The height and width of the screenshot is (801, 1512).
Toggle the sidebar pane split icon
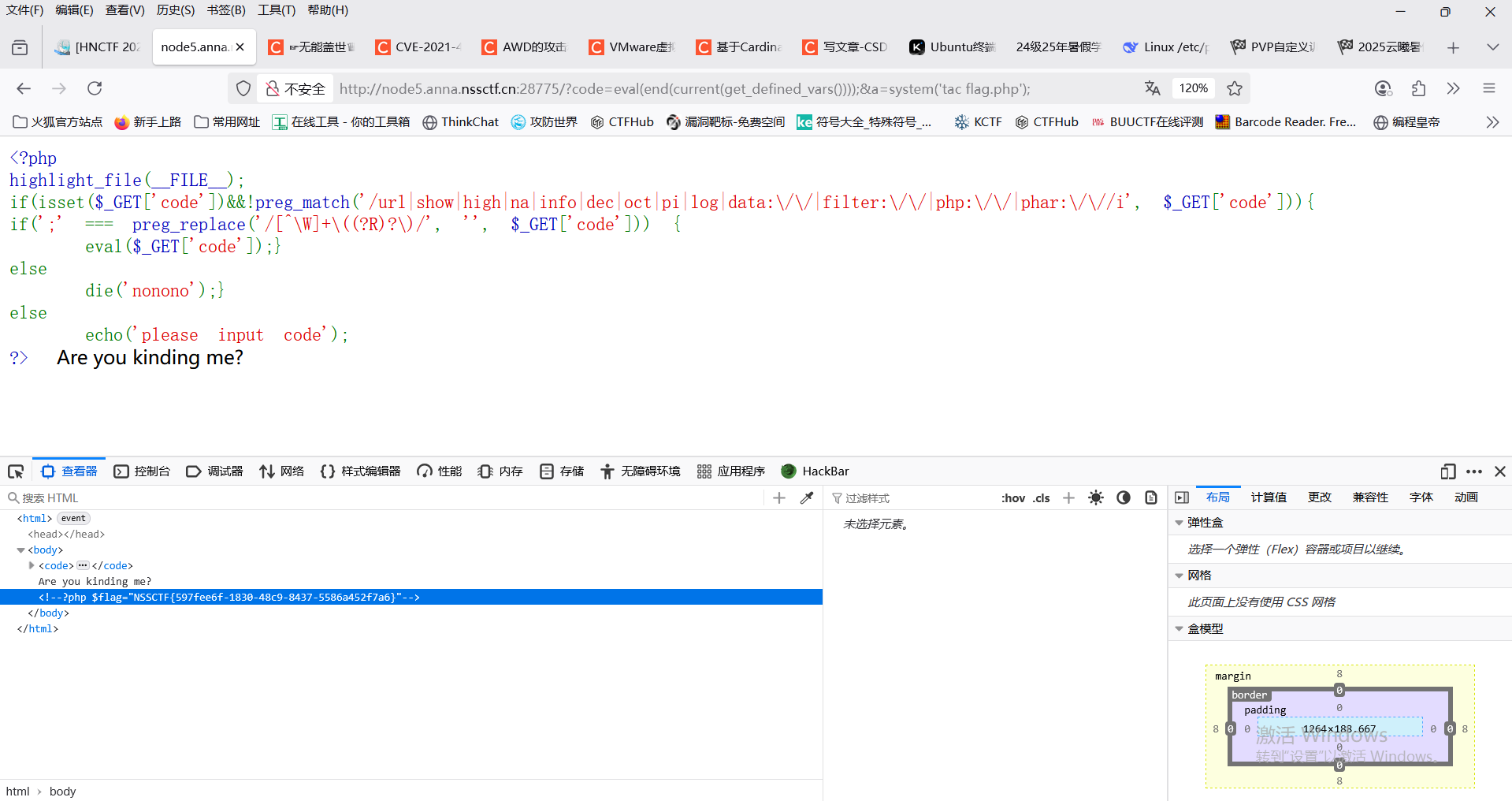click(1182, 497)
